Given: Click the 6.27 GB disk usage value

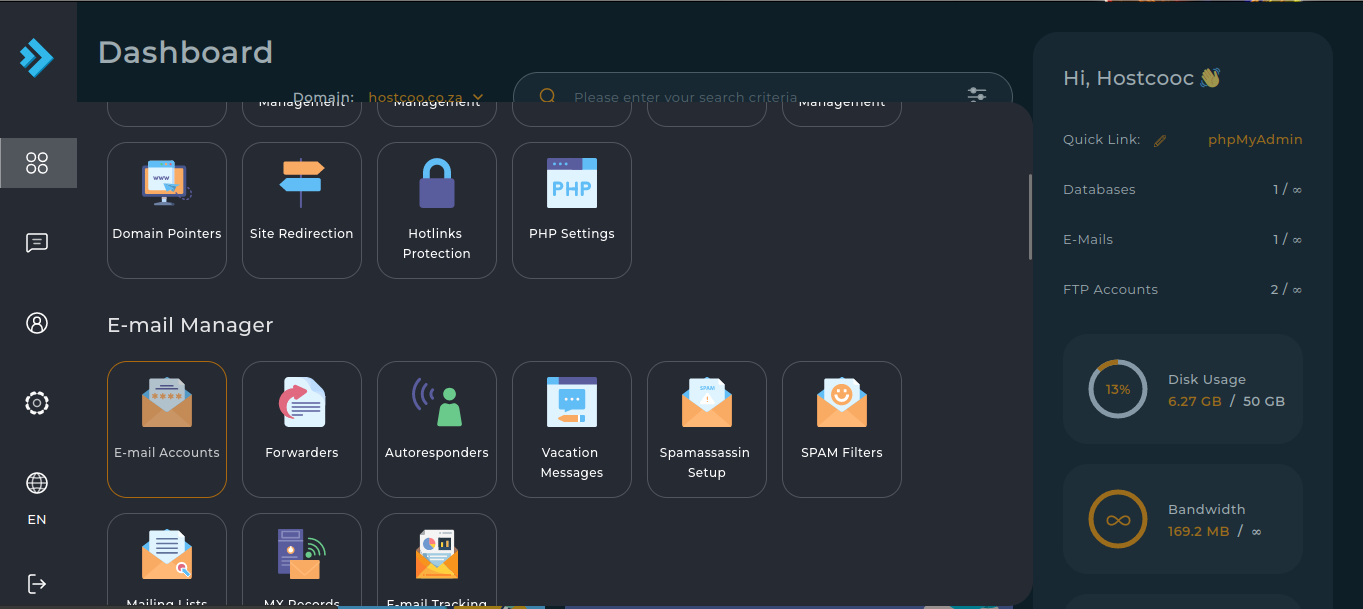Looking at the screenshot, I should click(1194, 401).
